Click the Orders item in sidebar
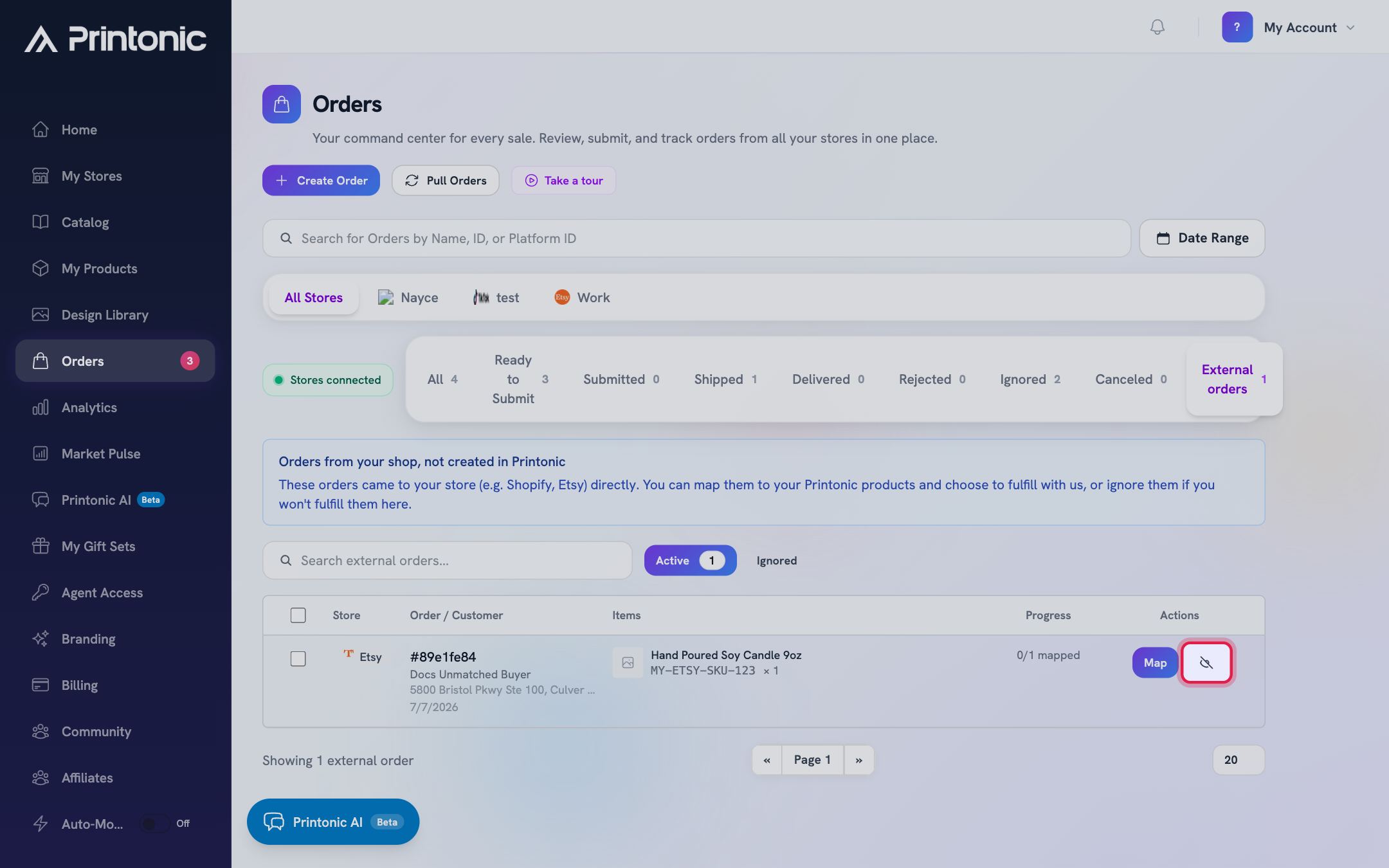 pyautogui.click(x=115, y=361)
